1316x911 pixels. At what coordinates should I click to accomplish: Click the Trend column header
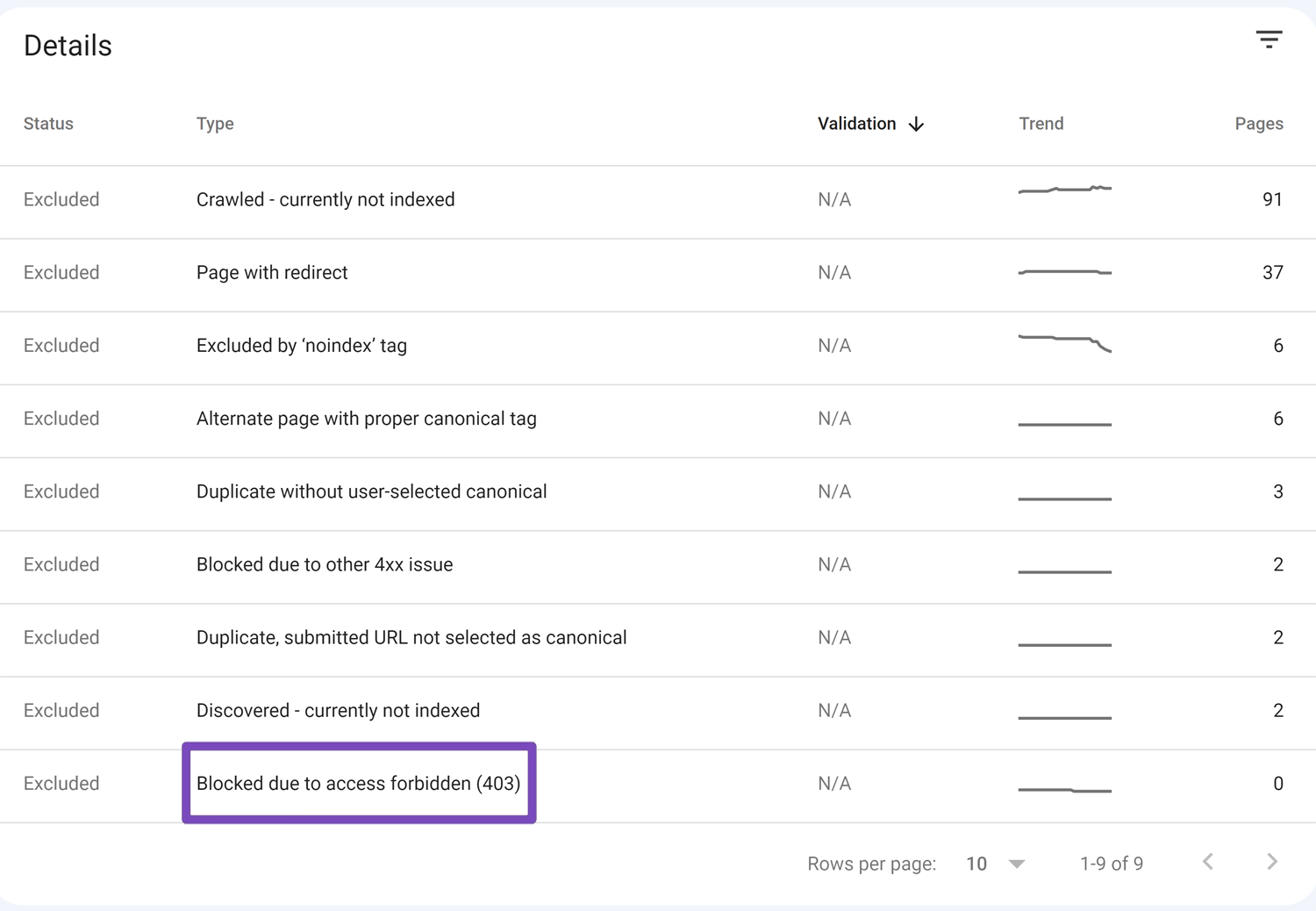(1041, 124)
